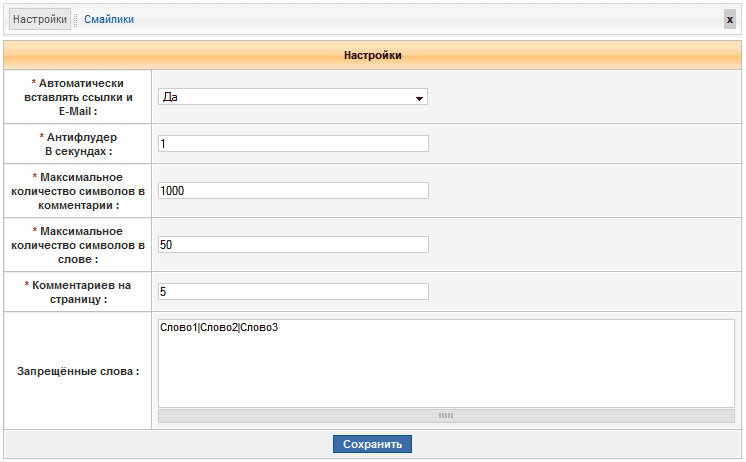This screenshot has width=746, height=462.
Task: Expand the auto-insert links dropdown arrow
Action: click(x=420, y=98)
